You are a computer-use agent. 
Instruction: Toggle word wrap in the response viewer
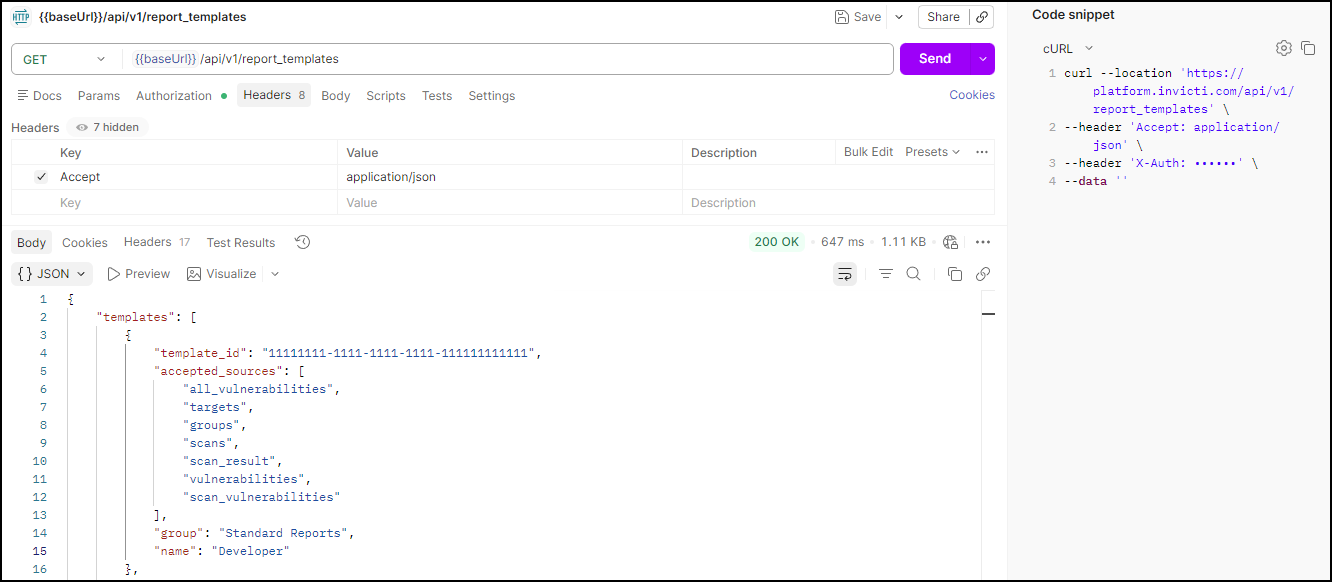tap(846, 273)
